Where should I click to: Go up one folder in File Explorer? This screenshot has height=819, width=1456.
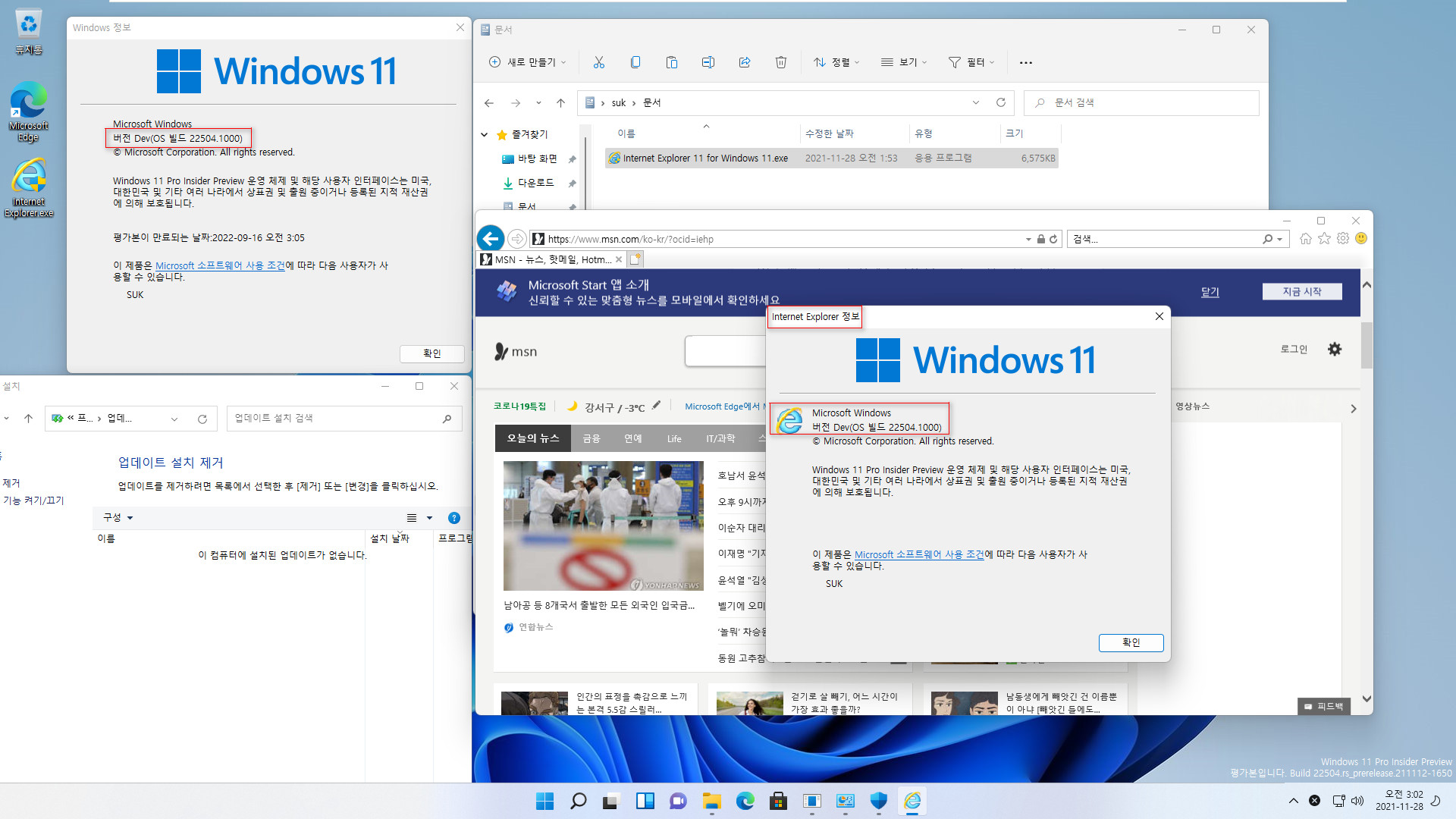(x=560, y=103)
